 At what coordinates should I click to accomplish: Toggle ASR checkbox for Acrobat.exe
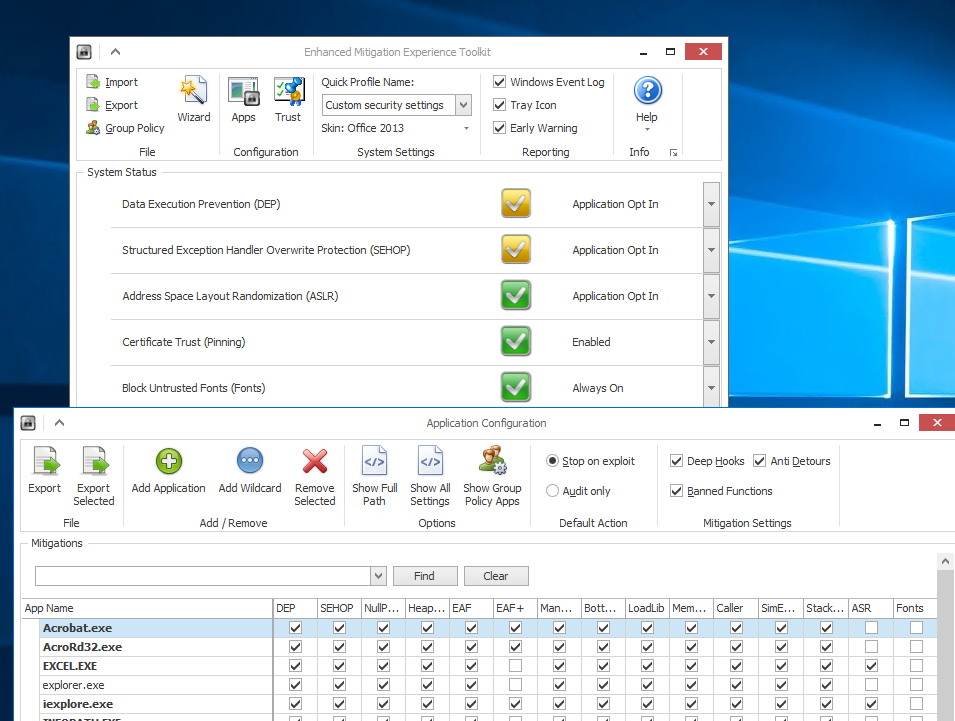pos(872,627)
